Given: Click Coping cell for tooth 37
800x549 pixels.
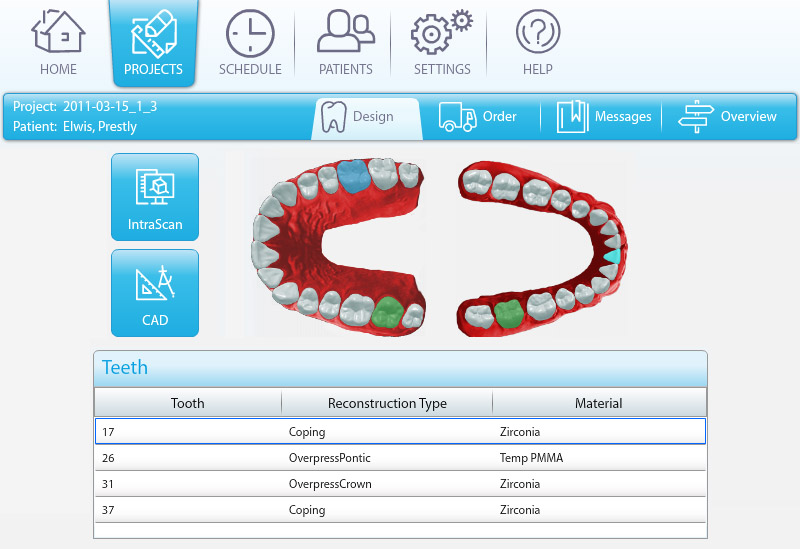Looking at the screenshot, I should [x=307, y=510].
